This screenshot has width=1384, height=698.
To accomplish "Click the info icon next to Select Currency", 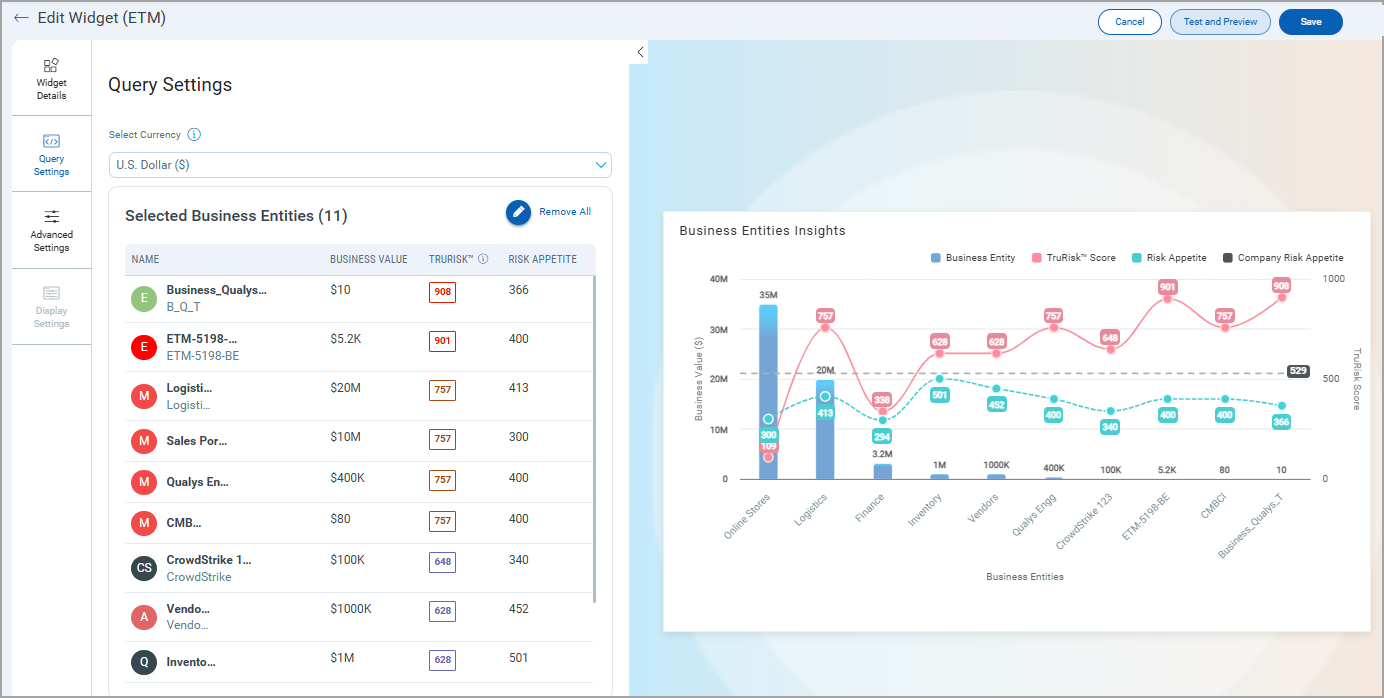I will pyautogui.click(x=194, y=135).
